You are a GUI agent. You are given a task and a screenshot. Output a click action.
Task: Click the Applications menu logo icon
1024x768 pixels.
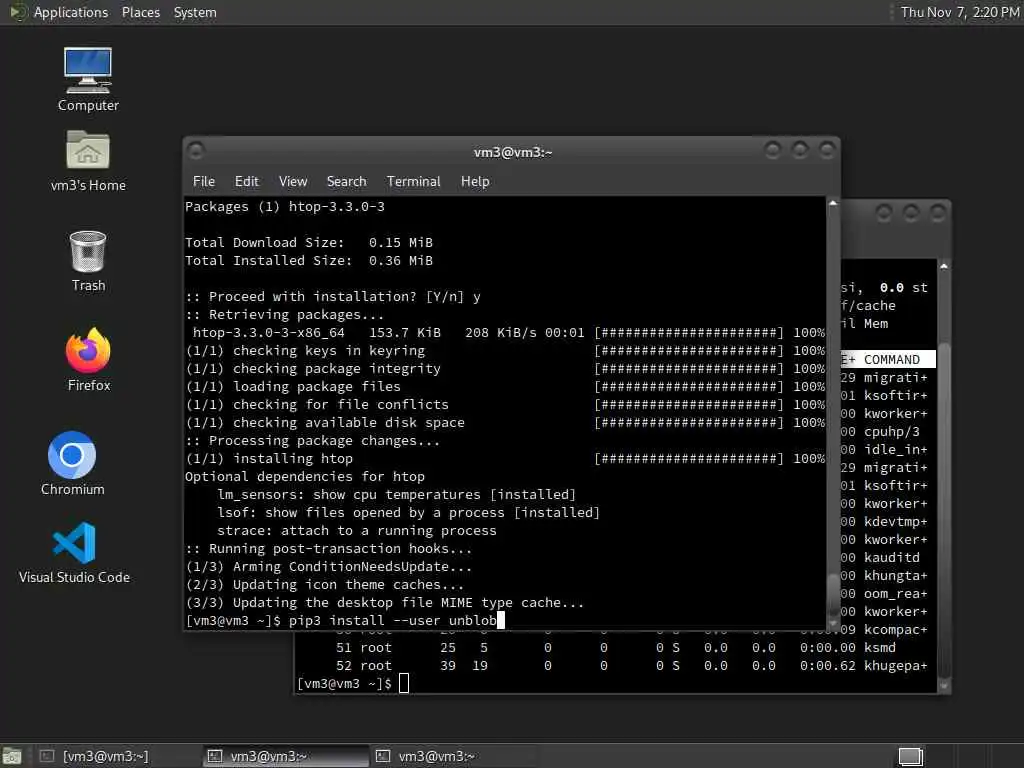coord(18,12)
